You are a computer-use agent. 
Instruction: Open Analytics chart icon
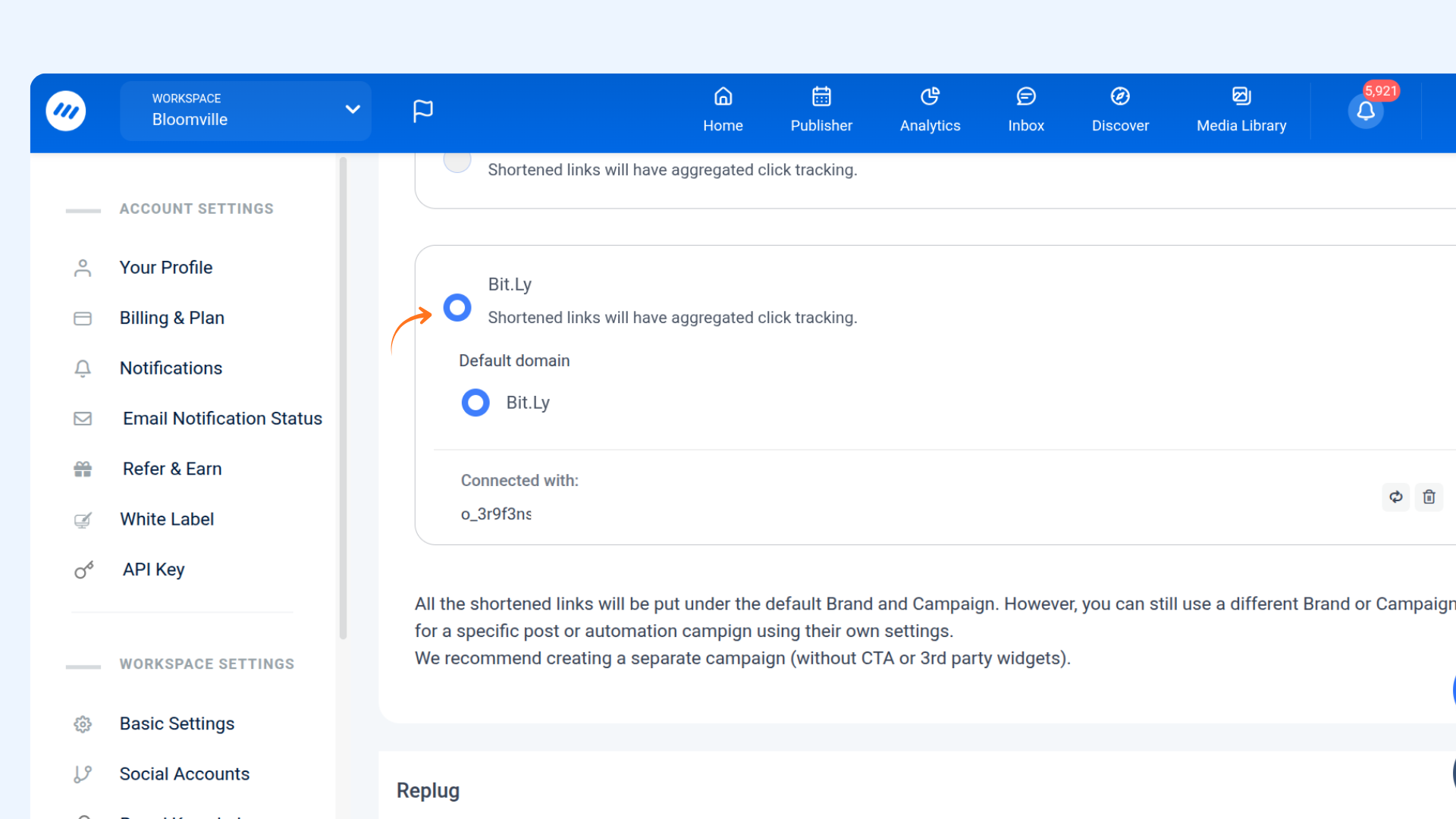(930, 97)
